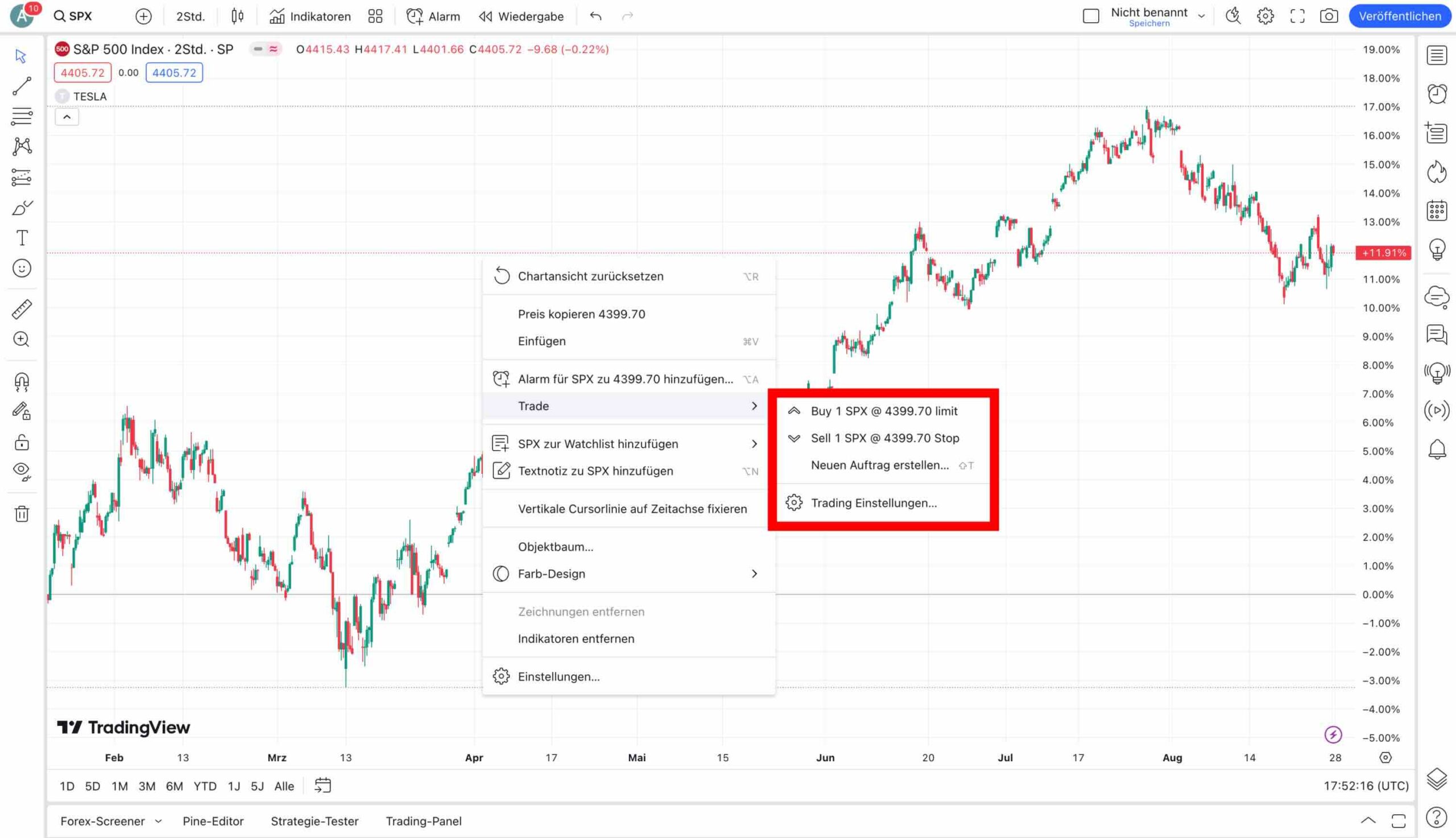Click the purple lightning bolt icon
1456x838 pixels.
[x=1333, y=734]
